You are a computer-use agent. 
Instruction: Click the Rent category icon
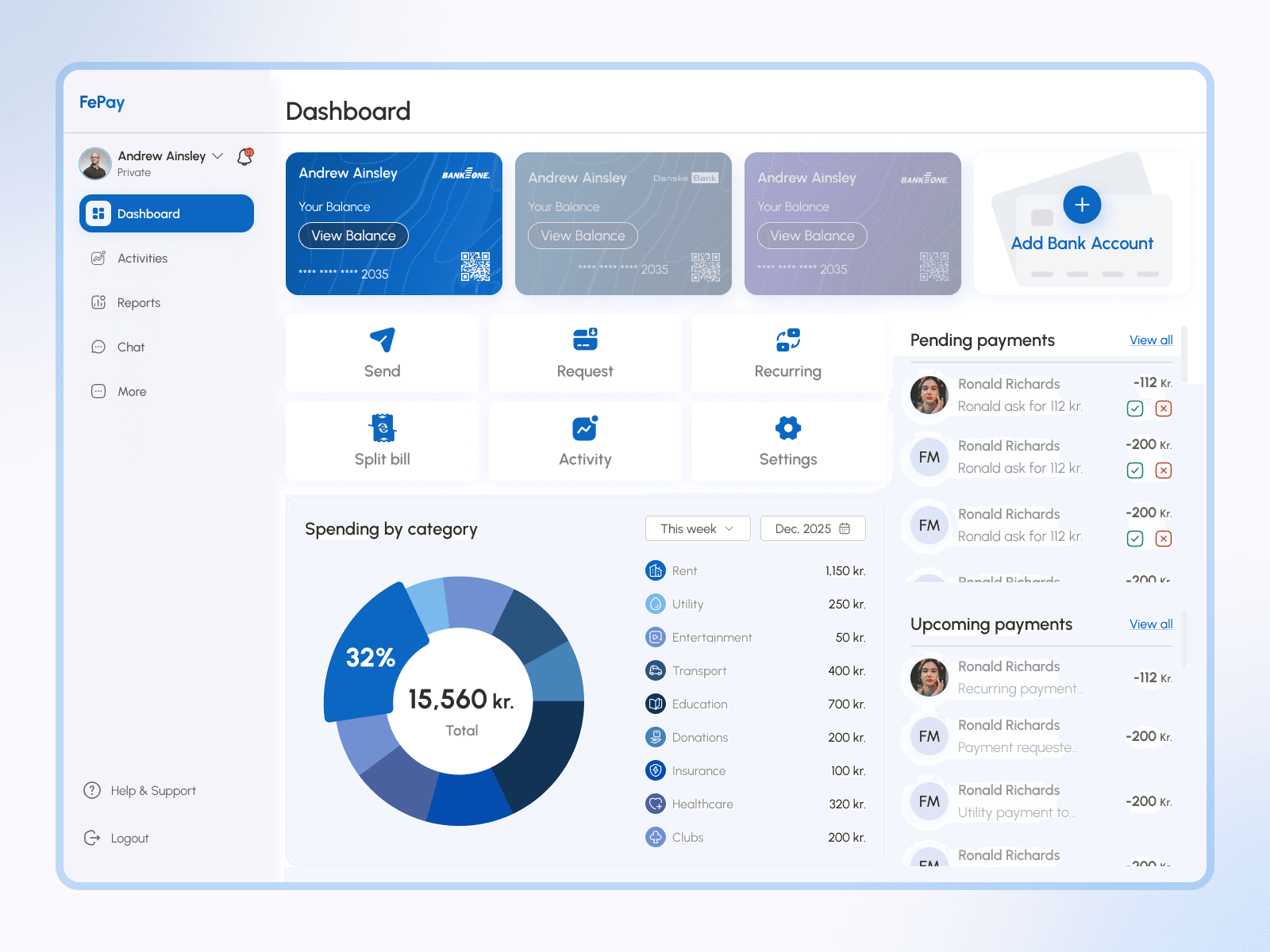point(656,570)
